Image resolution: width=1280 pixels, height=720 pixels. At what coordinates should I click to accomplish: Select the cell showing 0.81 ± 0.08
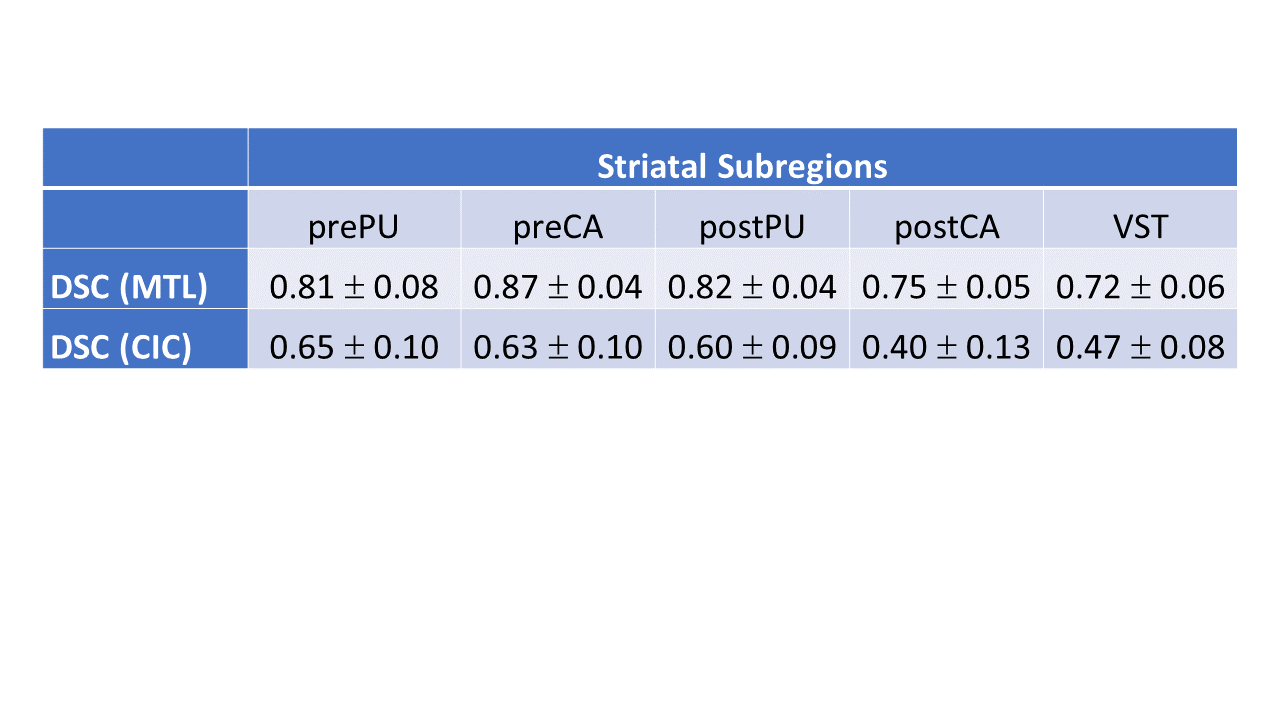354,288
